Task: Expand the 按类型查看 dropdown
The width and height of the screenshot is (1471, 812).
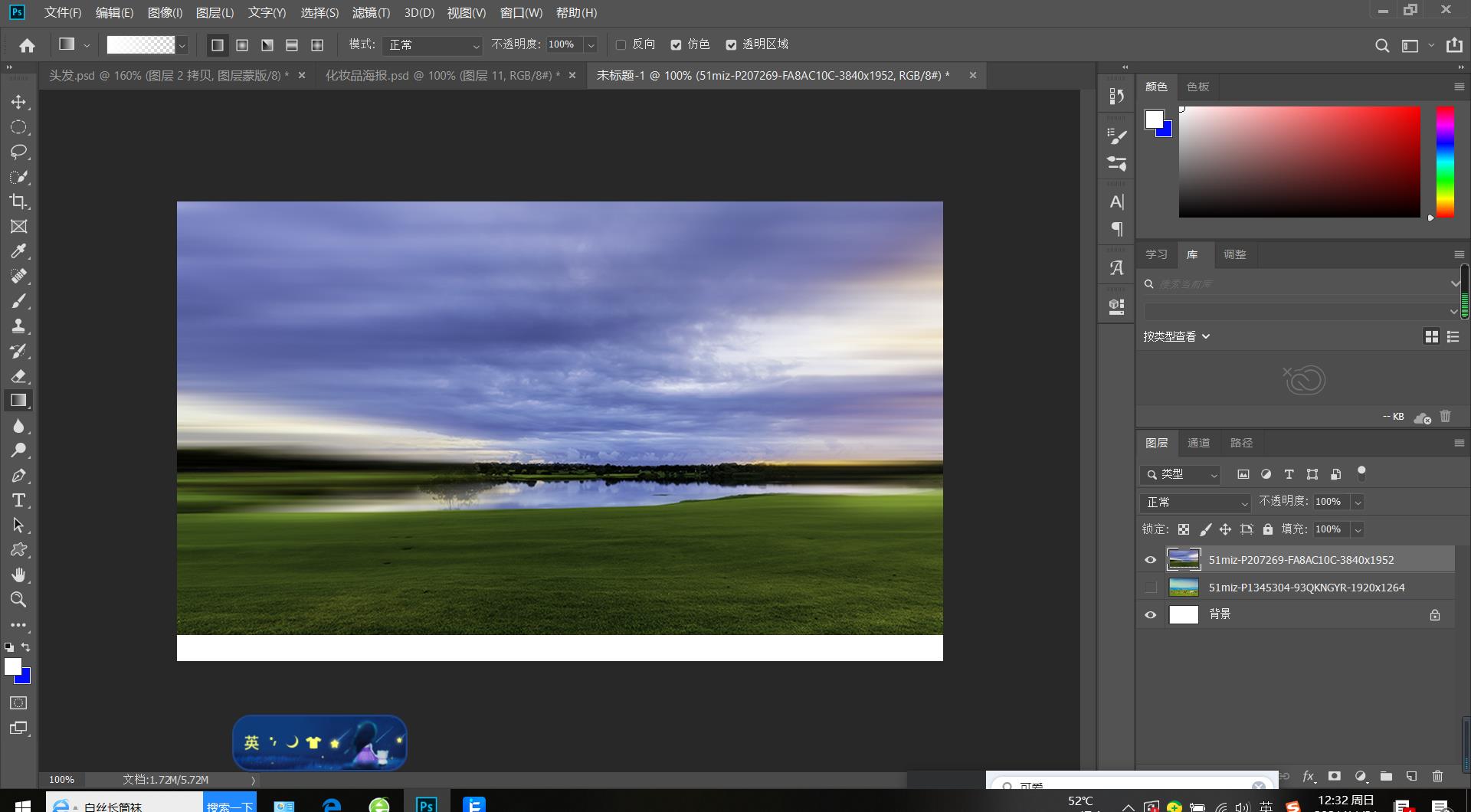Action: [x=1176, y=336]
